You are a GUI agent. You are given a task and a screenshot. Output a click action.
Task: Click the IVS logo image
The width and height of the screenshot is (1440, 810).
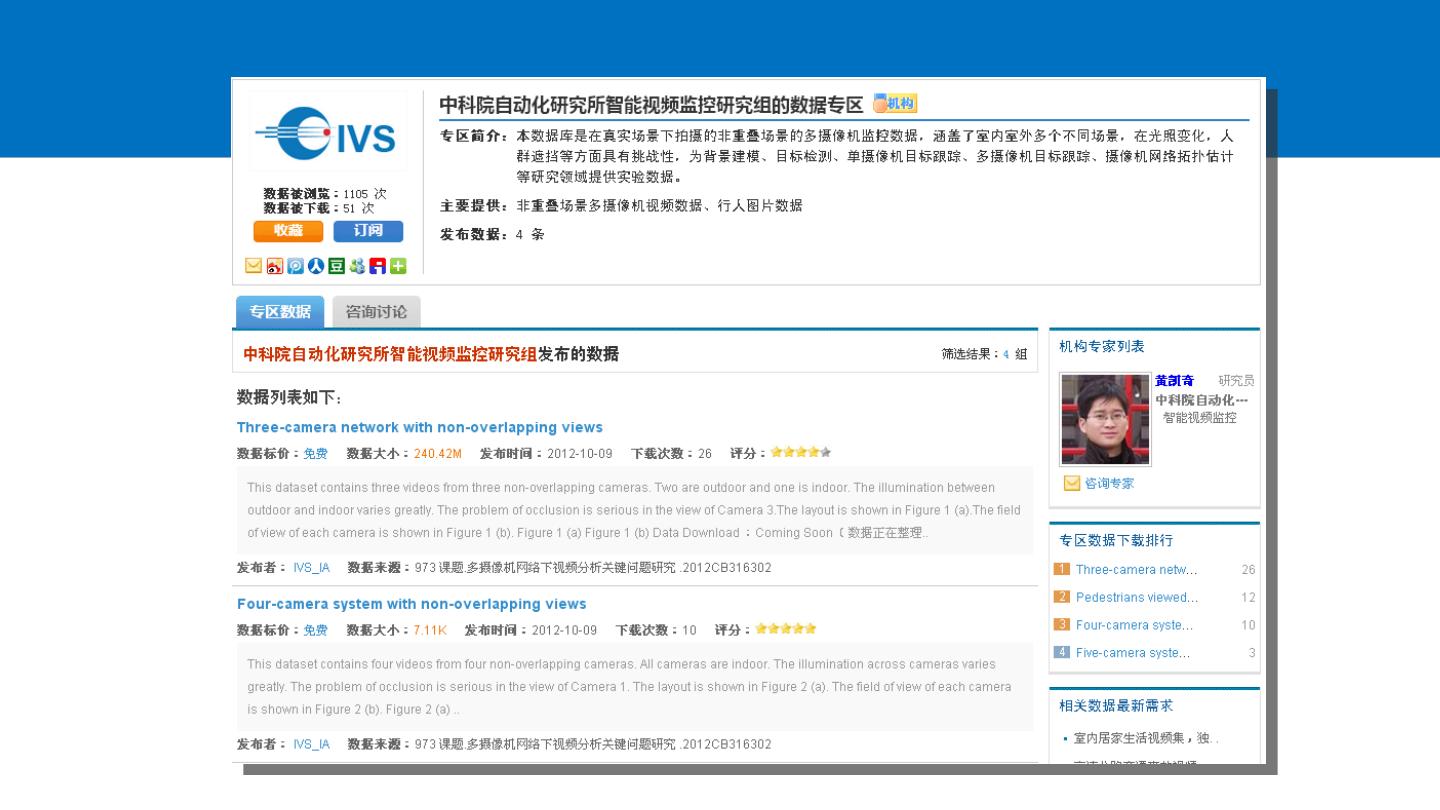point(328,134)
